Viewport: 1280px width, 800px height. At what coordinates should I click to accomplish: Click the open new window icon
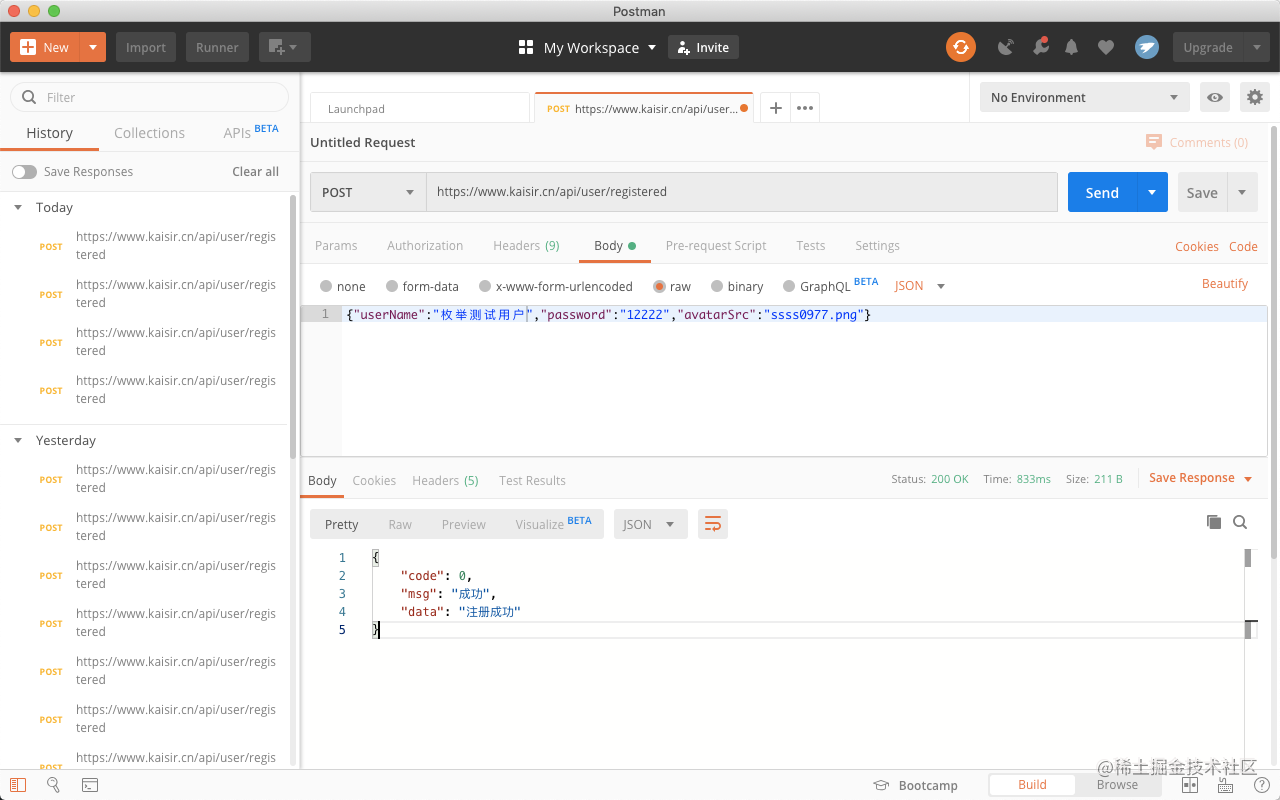point(285,47)
